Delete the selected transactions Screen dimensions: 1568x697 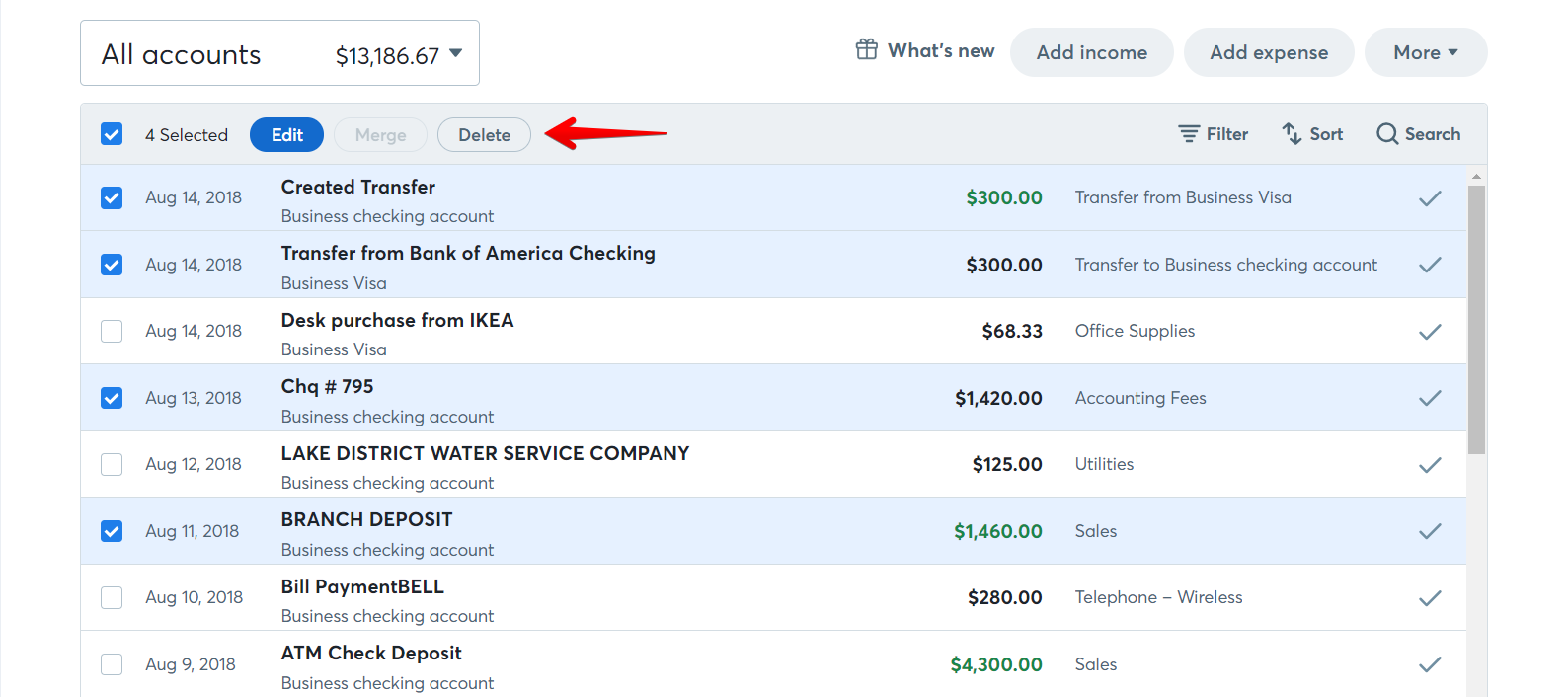pos(484,134)
